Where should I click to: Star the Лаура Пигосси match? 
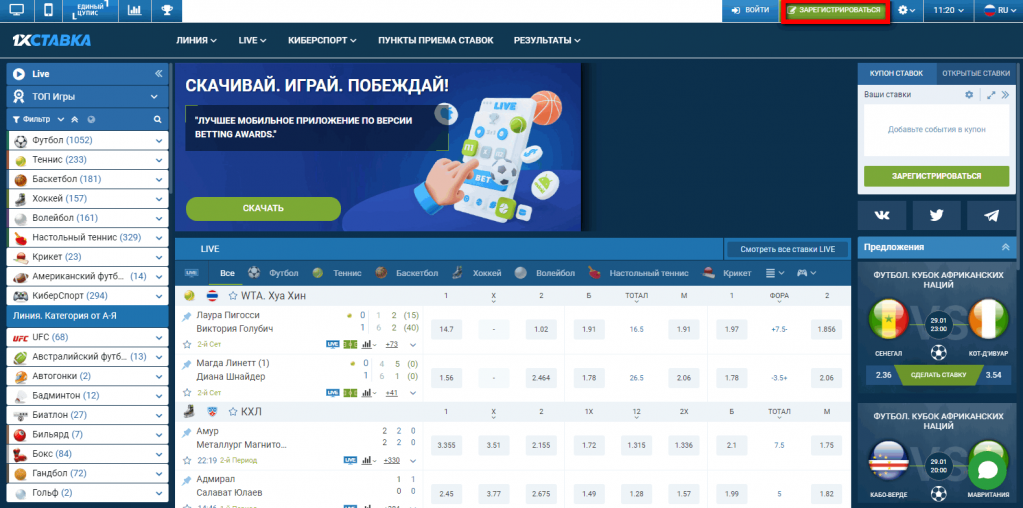coord(187,344)
